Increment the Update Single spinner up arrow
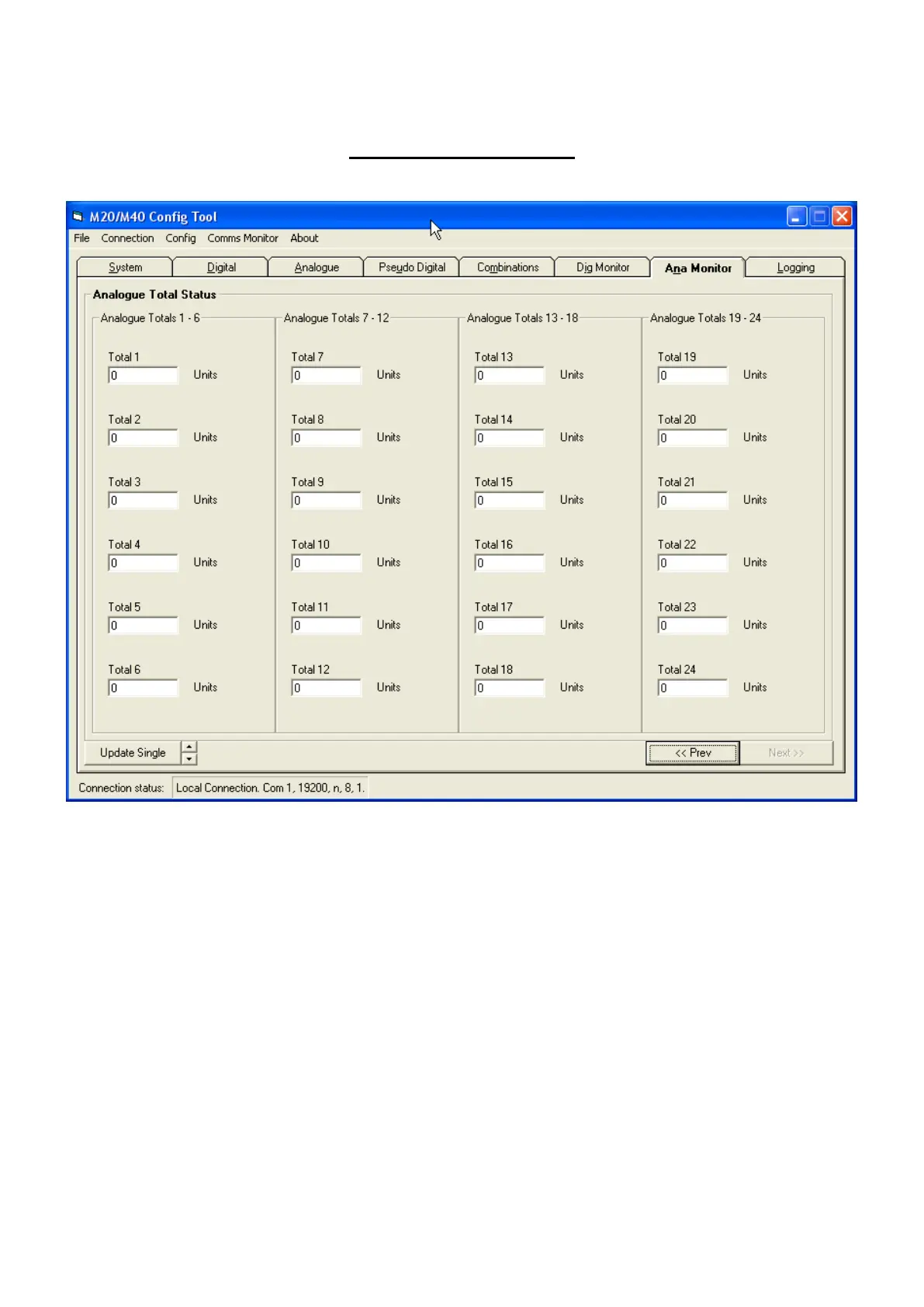Image resolution: width=924 pixels, height=1307 pixels. coord(189,747)
